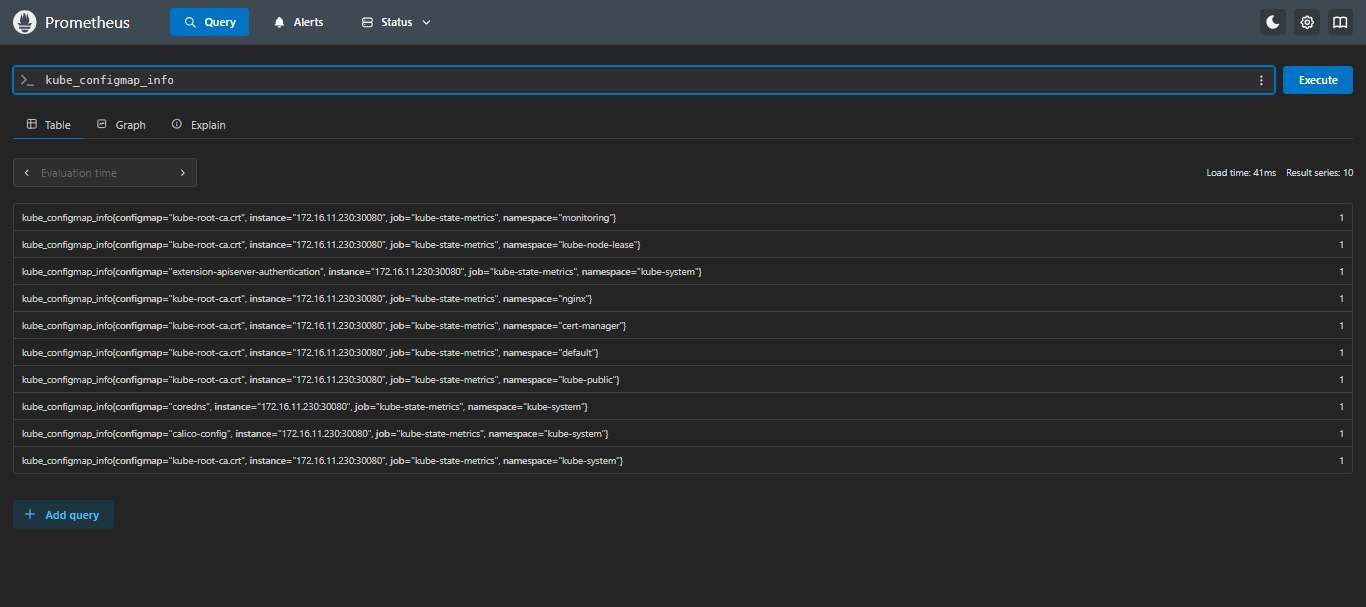Focus the kube_configmap_info expression input
This screenshot has height=607, width=1366.
click(640, 80)
